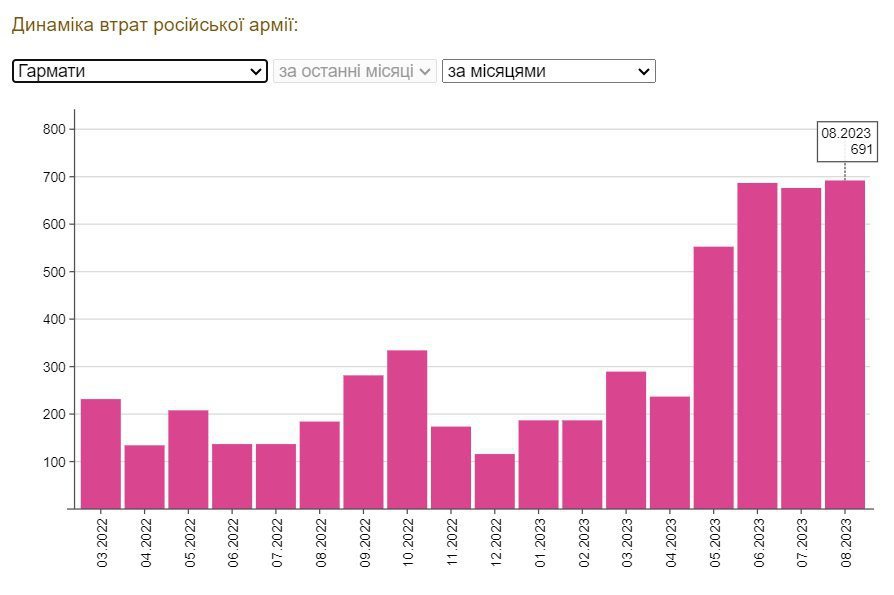Click the bar for 04.2023

670,452
